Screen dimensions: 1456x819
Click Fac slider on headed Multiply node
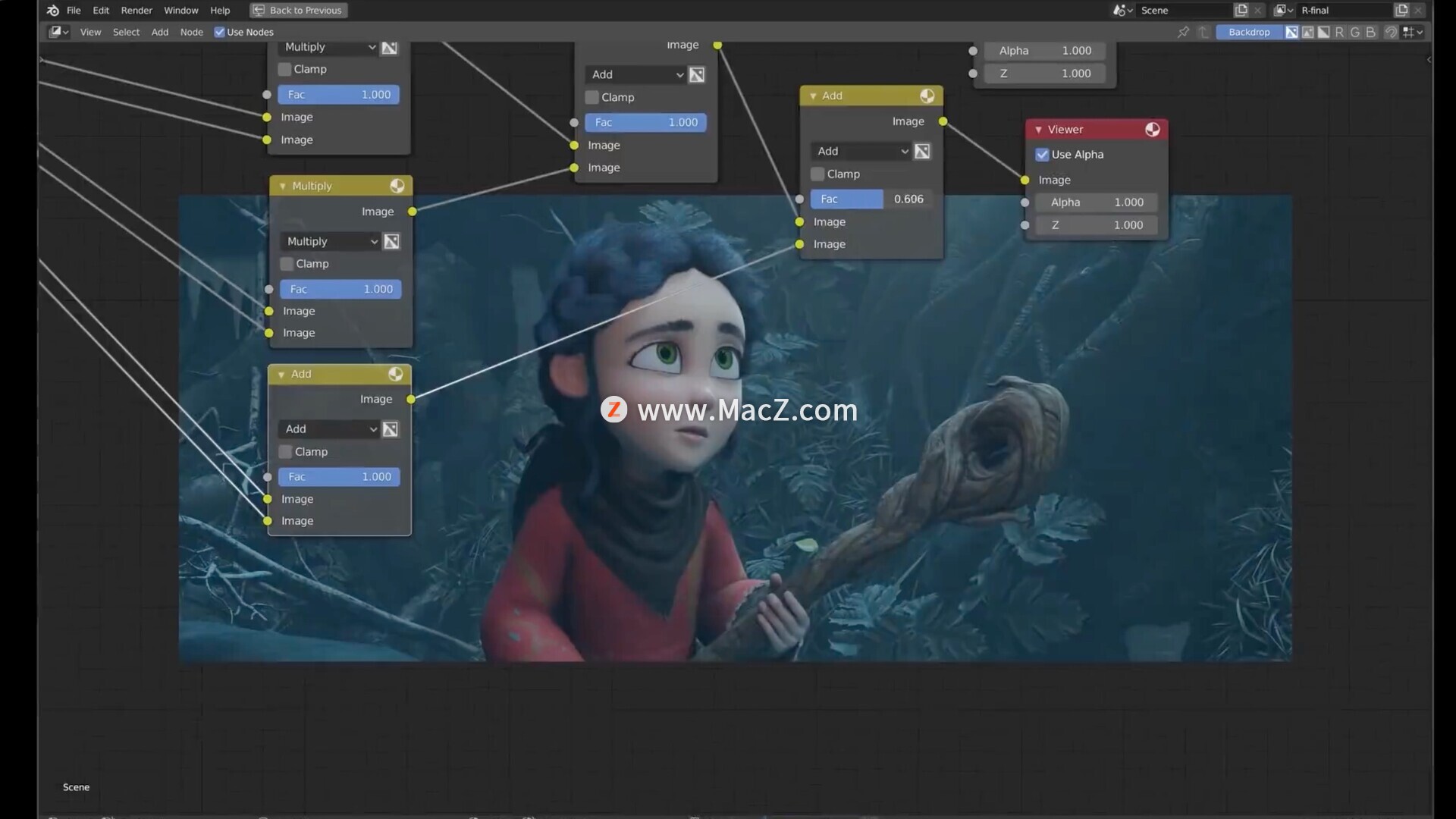[x=340, y=290]
